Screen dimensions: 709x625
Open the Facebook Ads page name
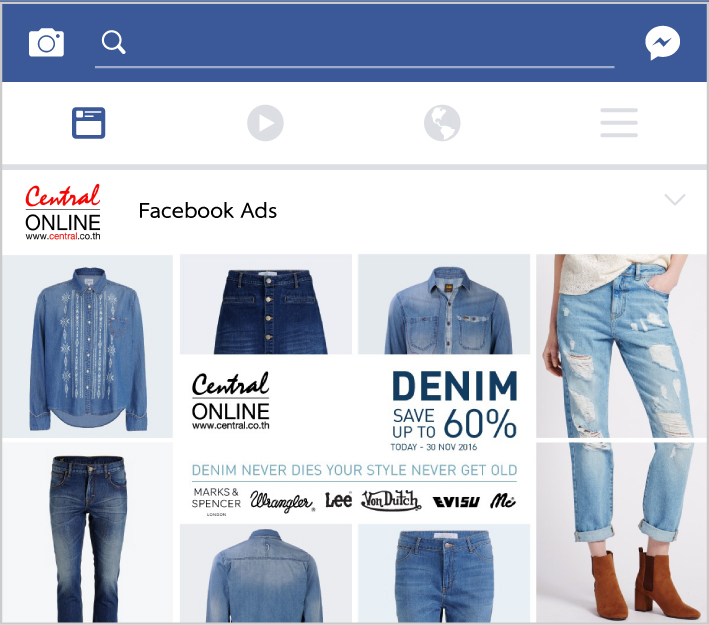coord(208,211)
